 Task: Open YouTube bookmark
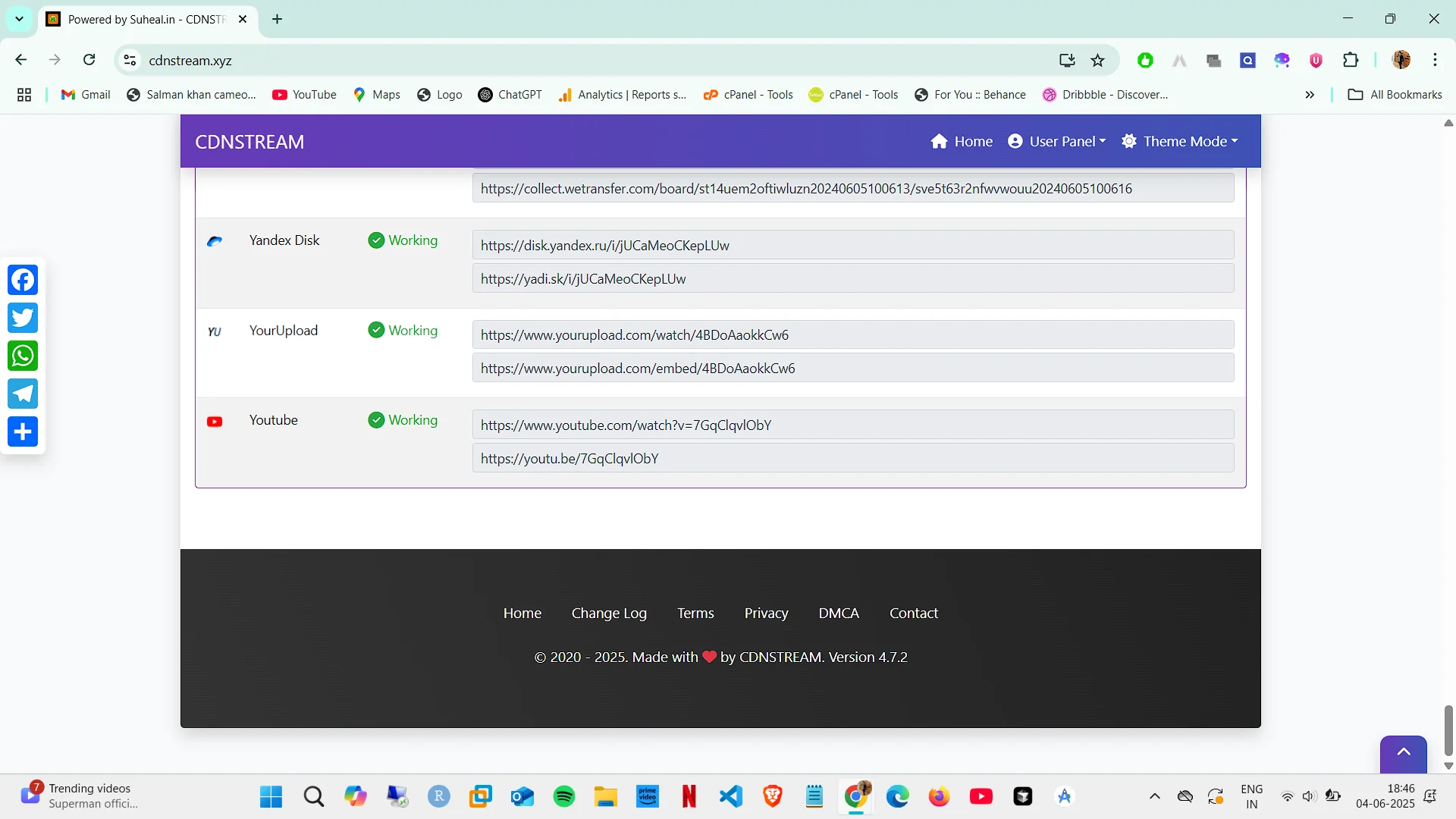(x=304, y=95)
